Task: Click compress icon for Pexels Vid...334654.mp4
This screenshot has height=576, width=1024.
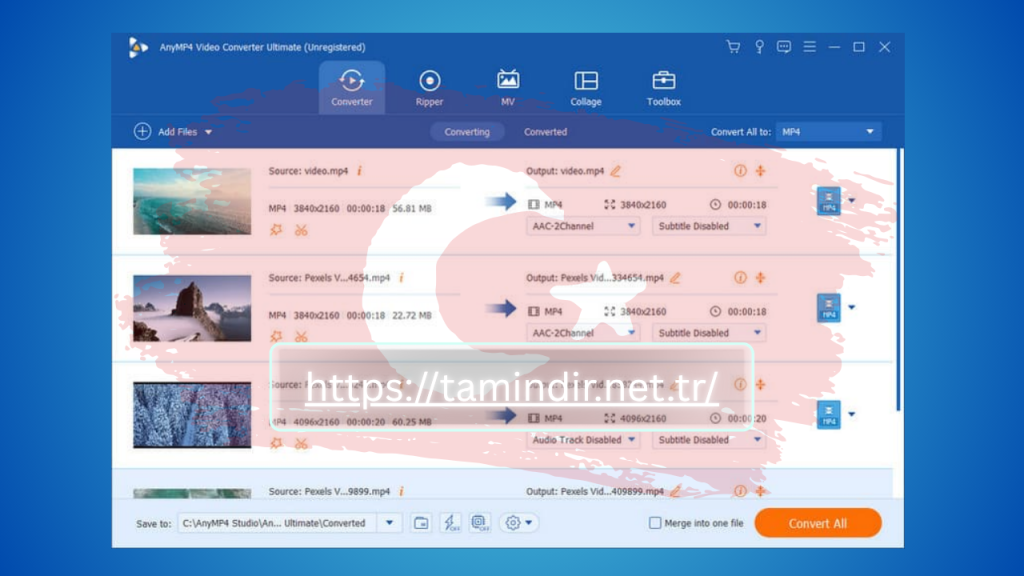Action: pyautogui.click(x=761, y=278)
